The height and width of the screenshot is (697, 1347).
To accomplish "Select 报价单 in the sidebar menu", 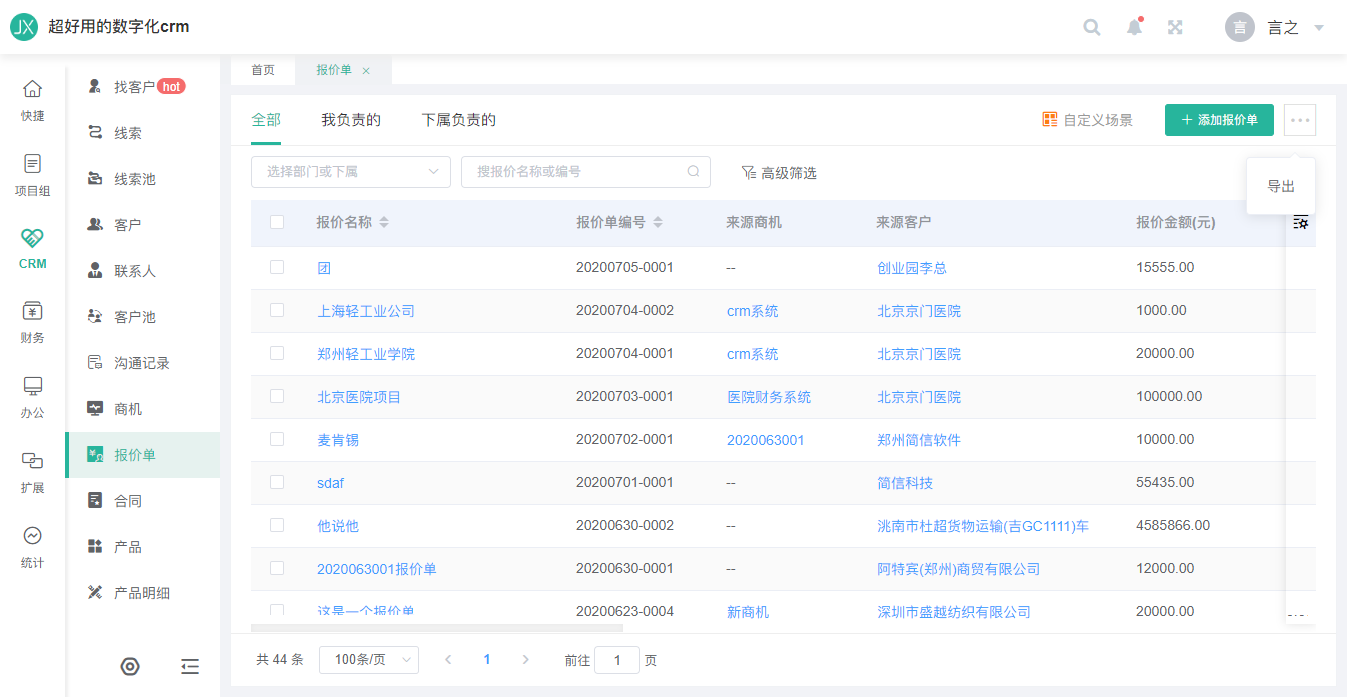I will click(x=143, y=455).
